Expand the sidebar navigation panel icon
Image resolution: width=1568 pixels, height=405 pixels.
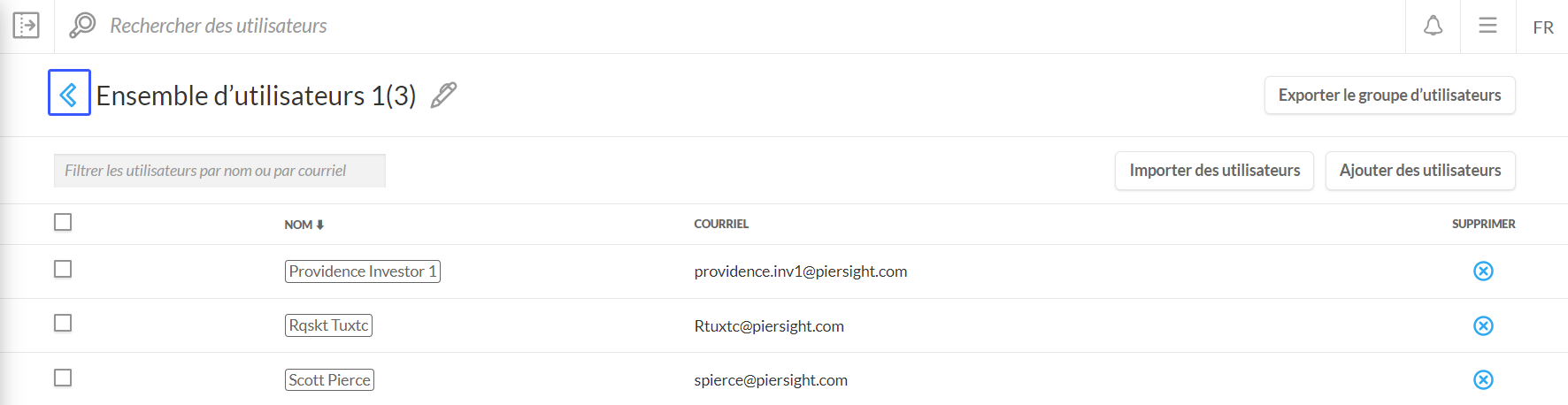(x=27, y=26)
